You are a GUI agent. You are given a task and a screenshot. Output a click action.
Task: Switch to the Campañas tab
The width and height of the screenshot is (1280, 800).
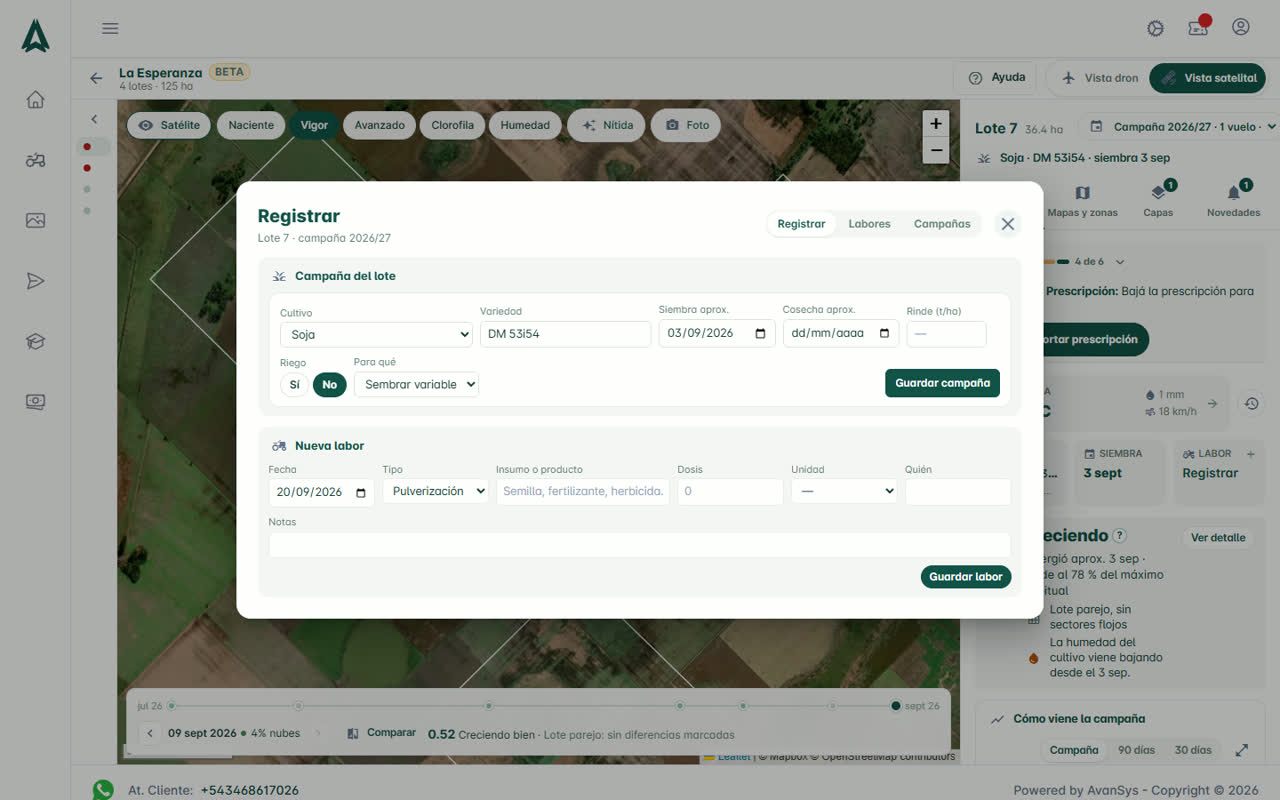(x=942, y=224)
